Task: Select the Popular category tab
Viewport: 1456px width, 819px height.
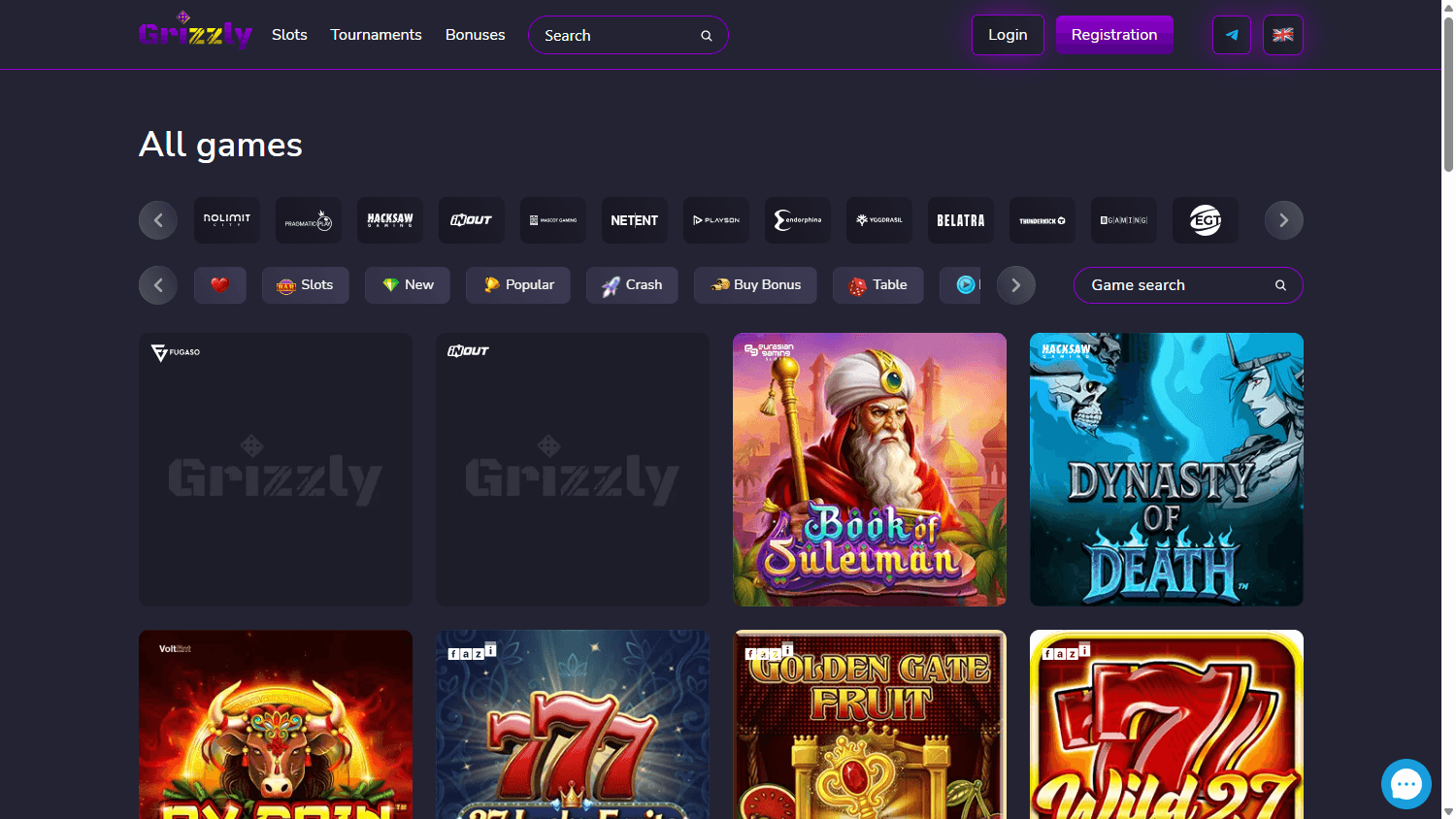Action: click(518, 285)
